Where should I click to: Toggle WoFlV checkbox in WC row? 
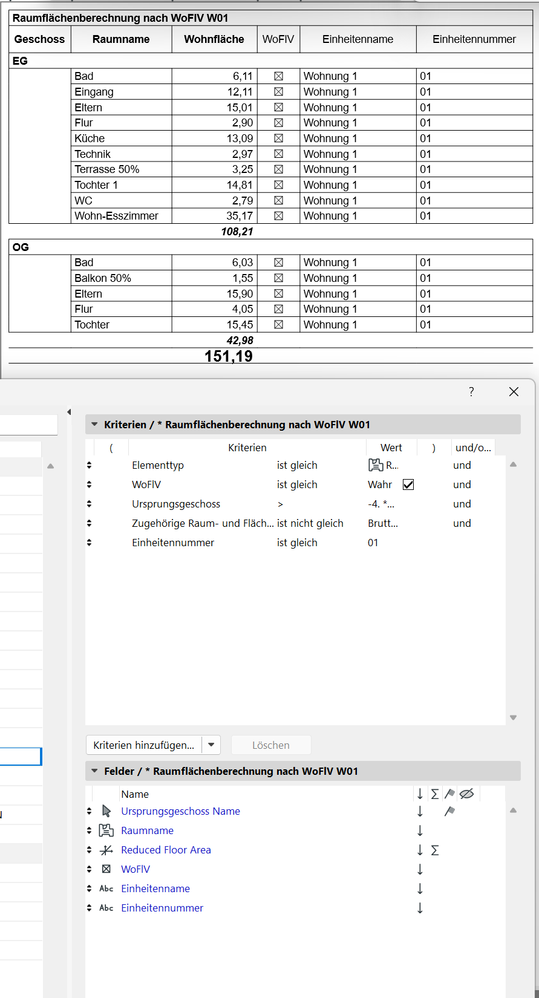coord(278,200)
